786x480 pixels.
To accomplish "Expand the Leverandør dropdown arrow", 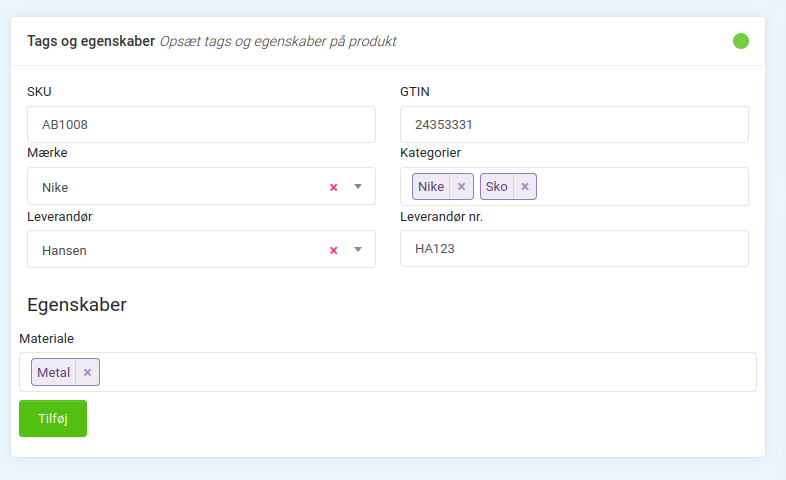I will pyautogui.click(x=358, y=250).
